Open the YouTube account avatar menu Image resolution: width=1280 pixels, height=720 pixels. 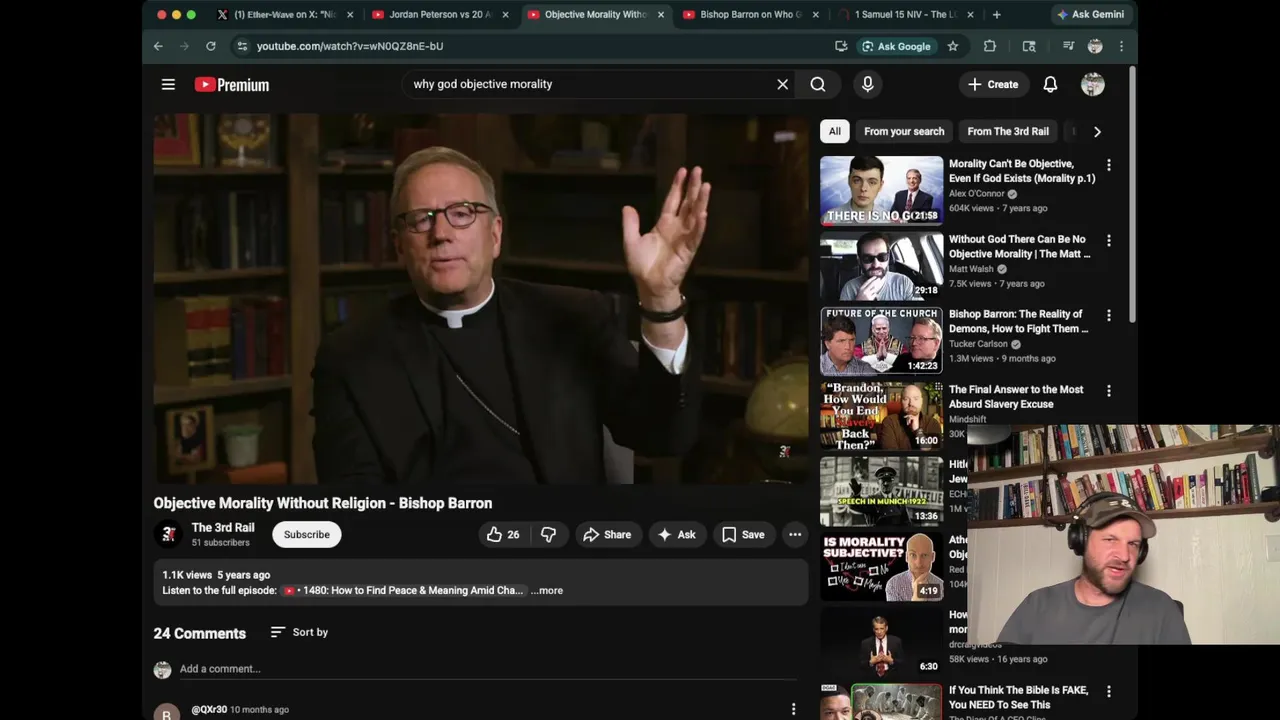coord(1092,84)
